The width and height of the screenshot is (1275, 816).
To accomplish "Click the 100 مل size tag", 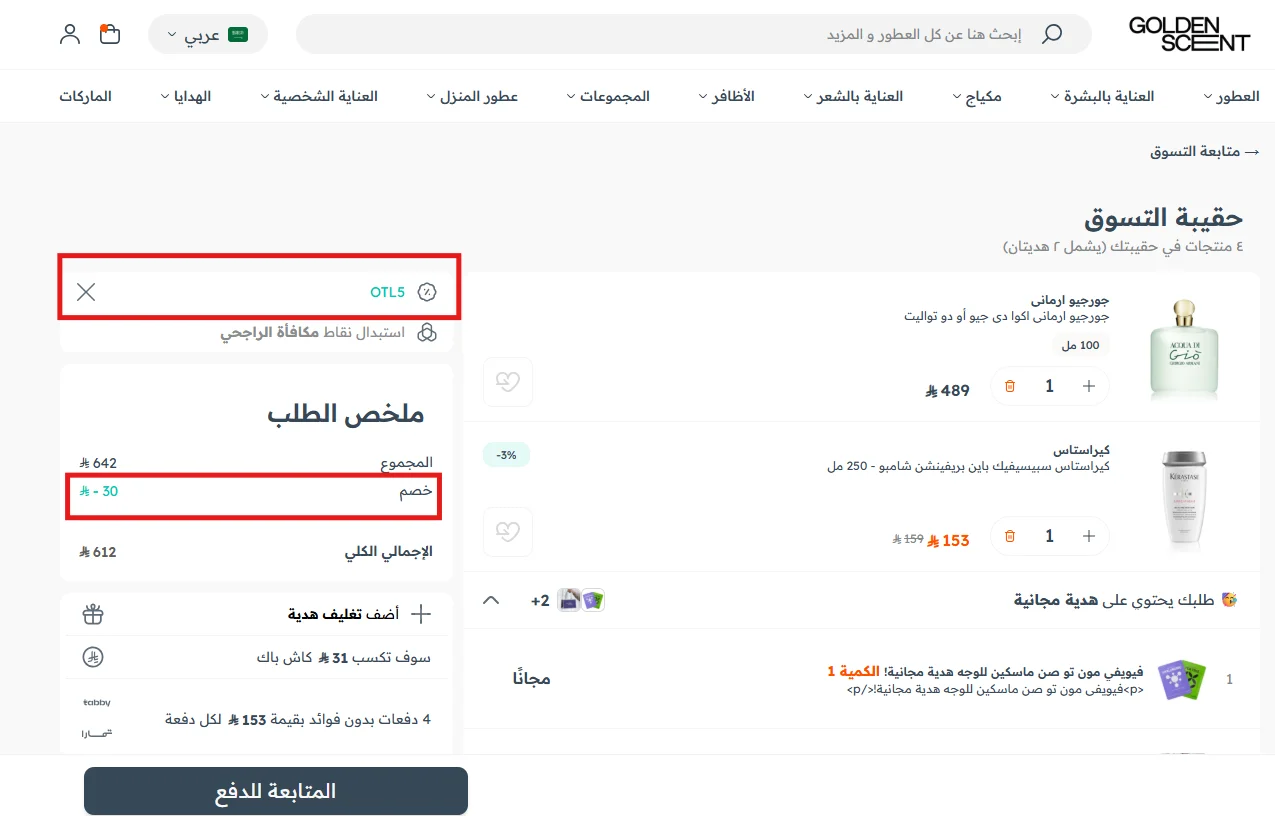I will pos(1080,345).
